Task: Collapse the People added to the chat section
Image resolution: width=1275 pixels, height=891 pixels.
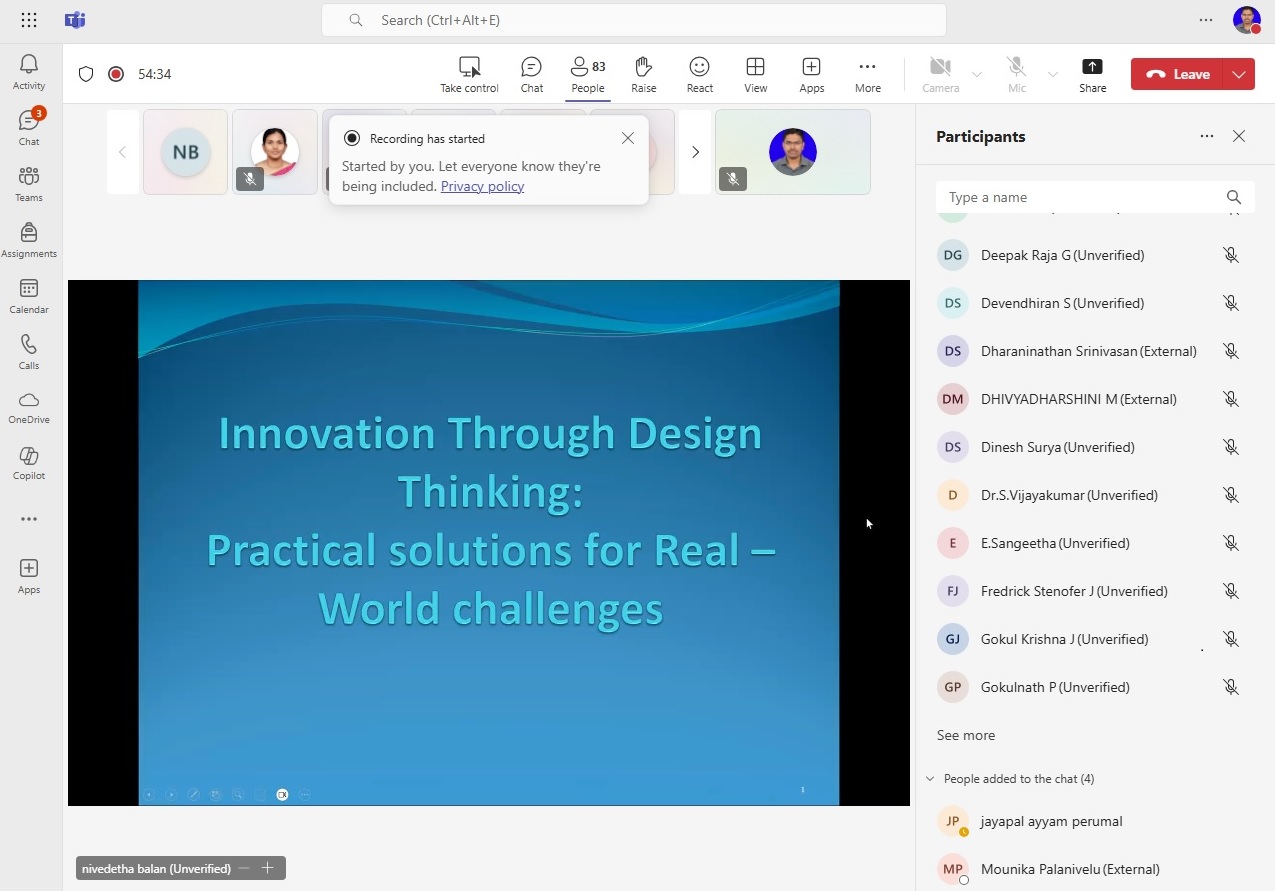Action: tap(930, 779)
